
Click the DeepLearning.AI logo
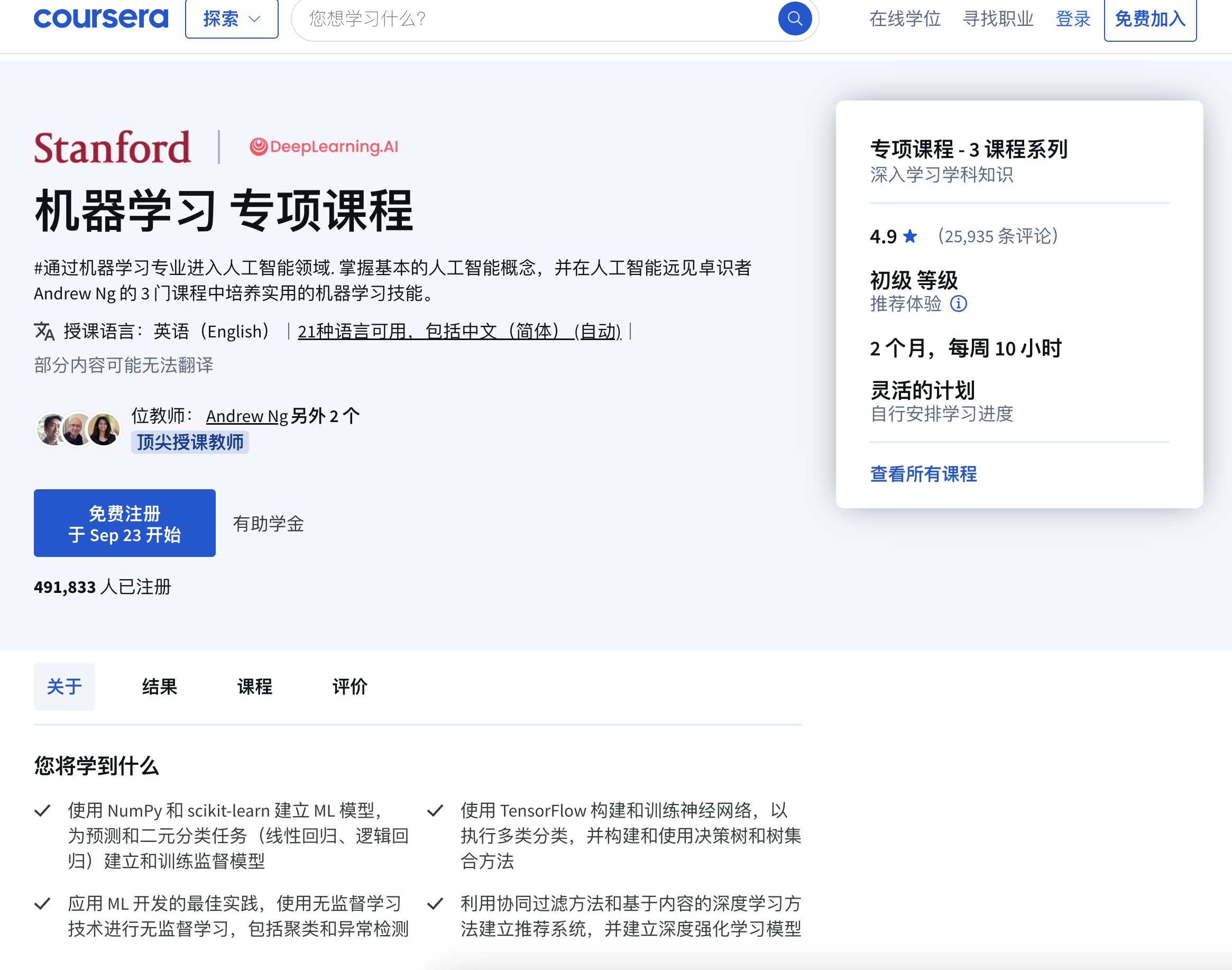[324, 147]
